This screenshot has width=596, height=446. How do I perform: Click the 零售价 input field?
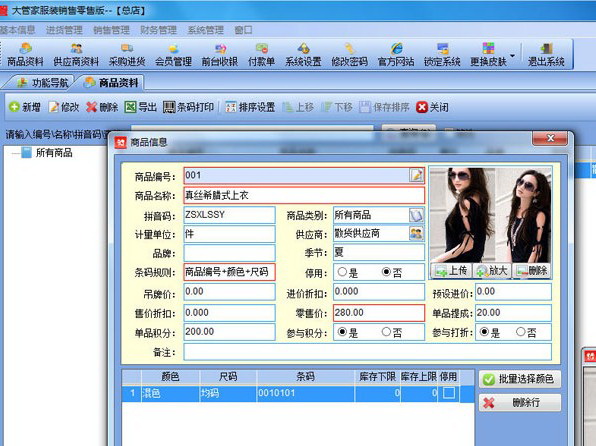379,313
